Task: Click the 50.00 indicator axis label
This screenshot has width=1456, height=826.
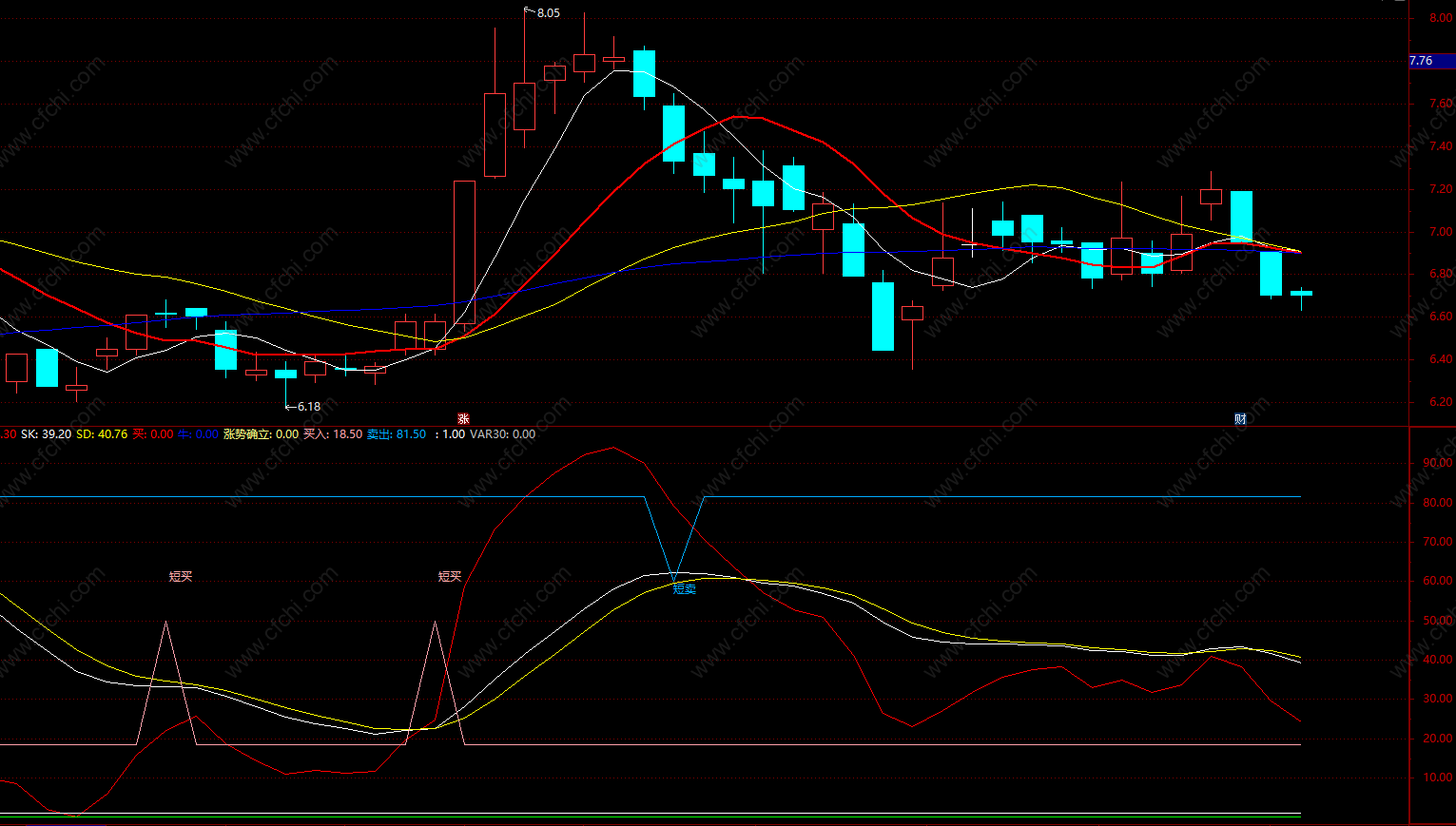Action: point(1438,621)
